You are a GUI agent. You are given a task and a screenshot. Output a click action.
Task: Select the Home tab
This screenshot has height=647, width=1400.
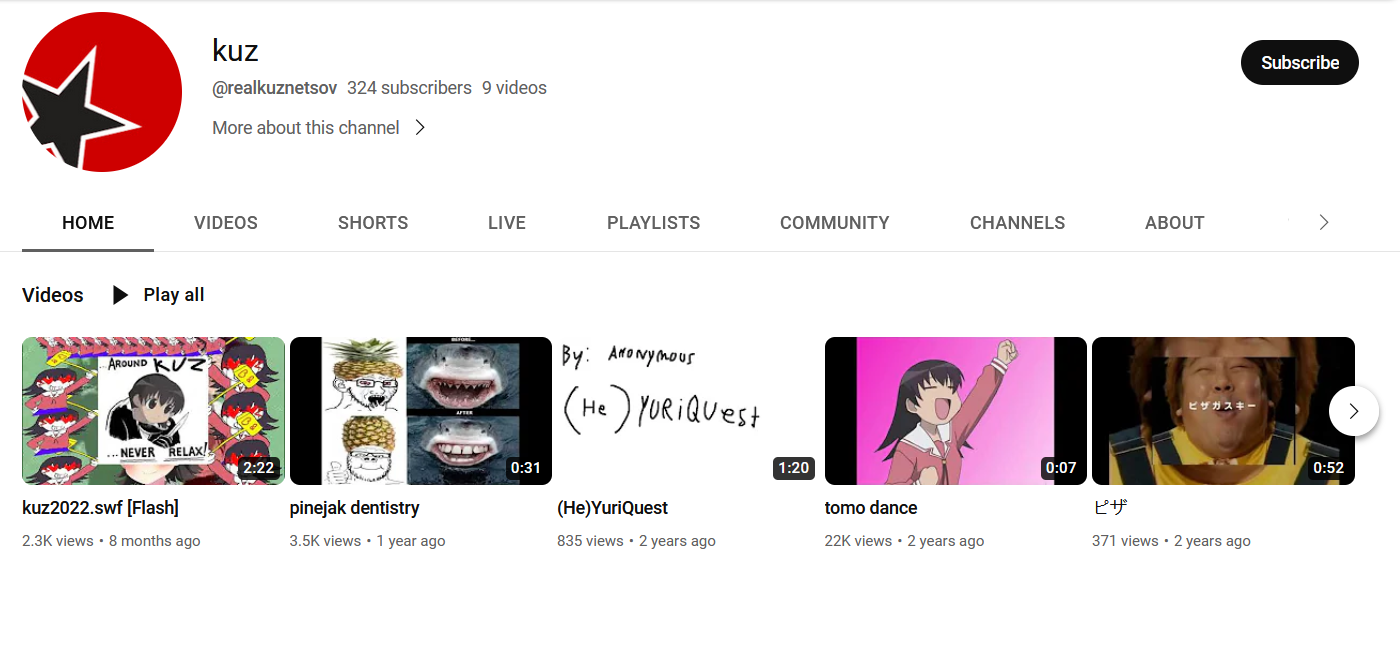[x=88, y=223]
